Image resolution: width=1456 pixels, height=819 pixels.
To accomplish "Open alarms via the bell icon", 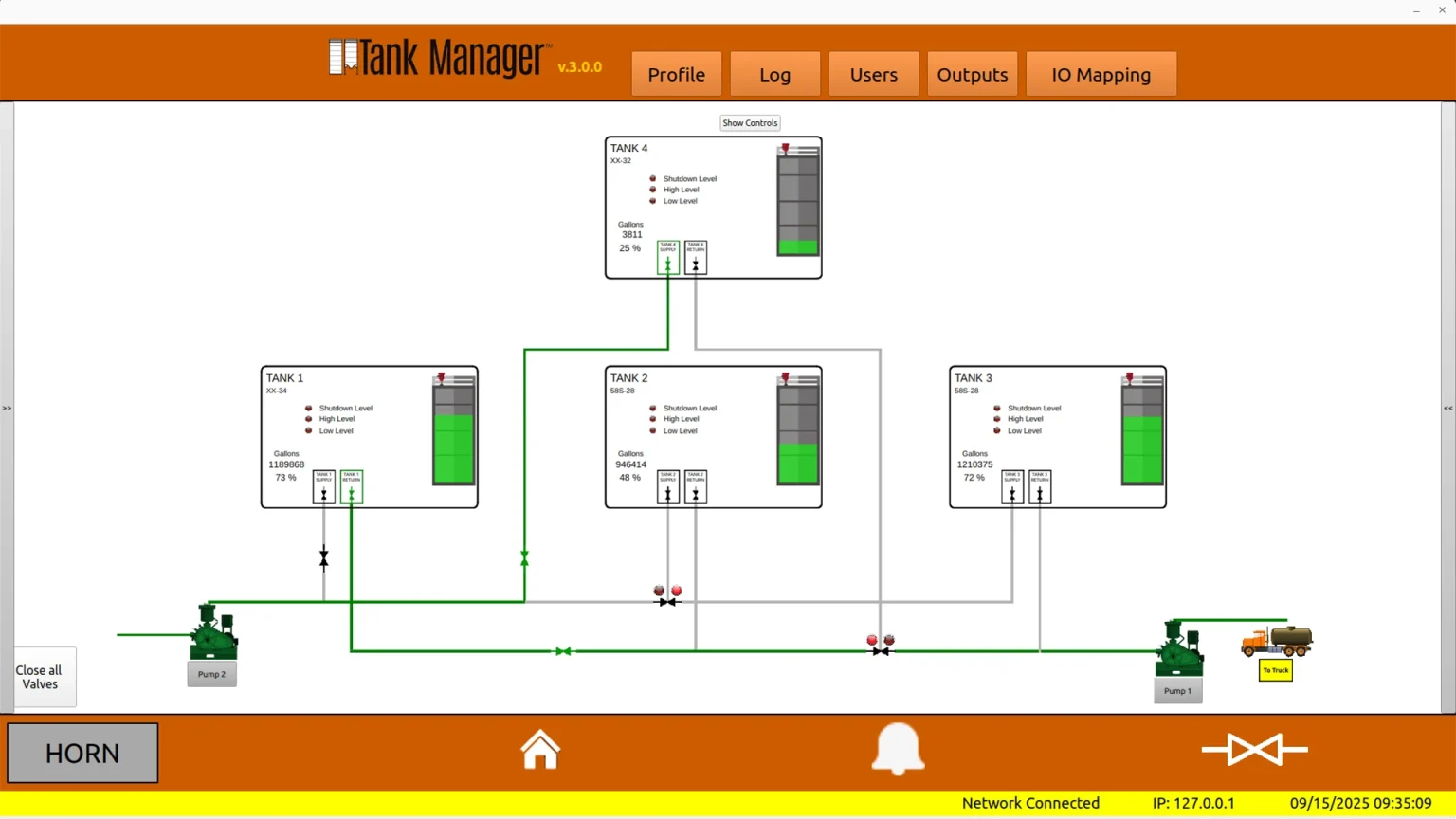I will coord(898,749).
